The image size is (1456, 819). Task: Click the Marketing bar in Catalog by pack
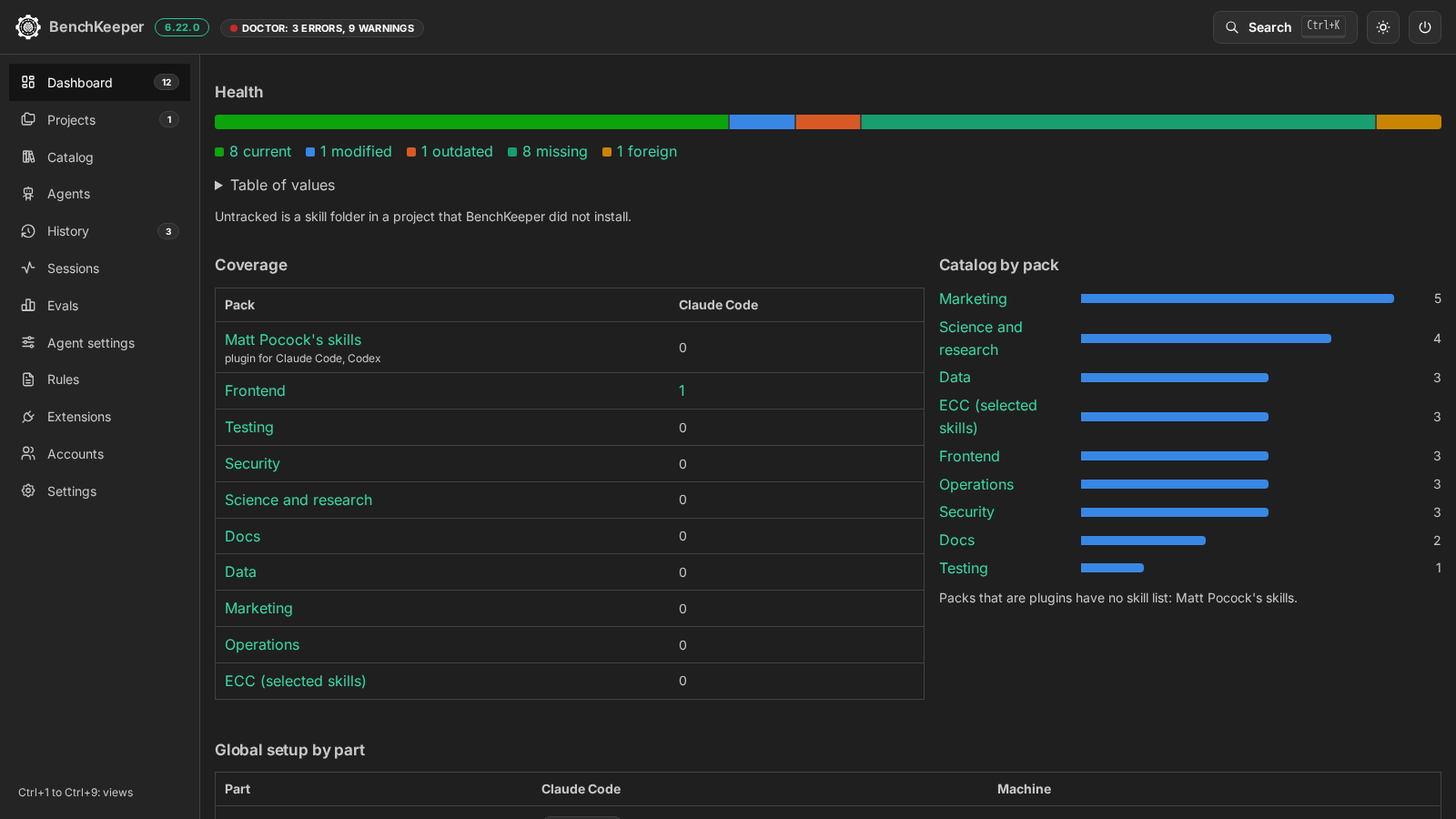click(1238, 298)
